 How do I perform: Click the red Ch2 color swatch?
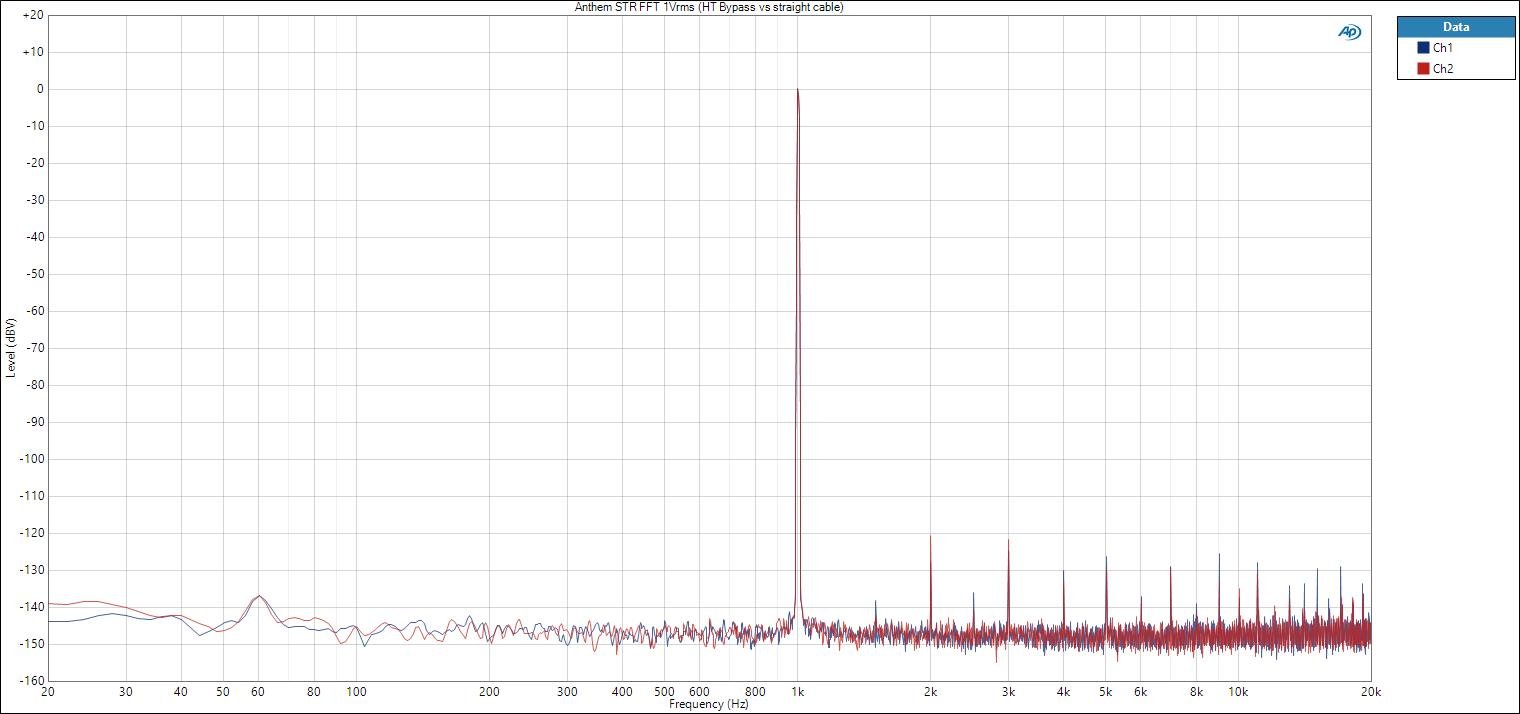(1423, 69)
